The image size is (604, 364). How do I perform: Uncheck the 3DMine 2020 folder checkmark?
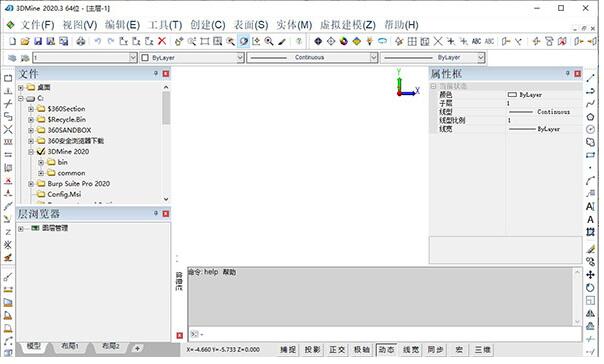[41, 151]
